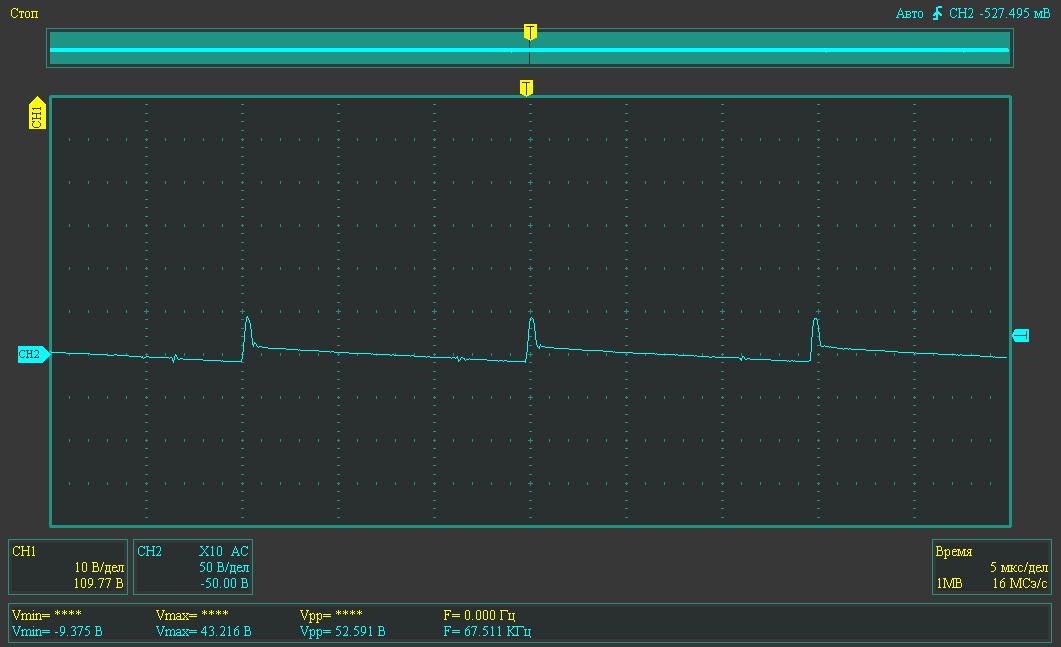Click the CH2 -527.495 мВ trigger level readout
Image resolution: width=1061 pixels, height=647 pixels.
pyautogui.click(x=999, y=14)
